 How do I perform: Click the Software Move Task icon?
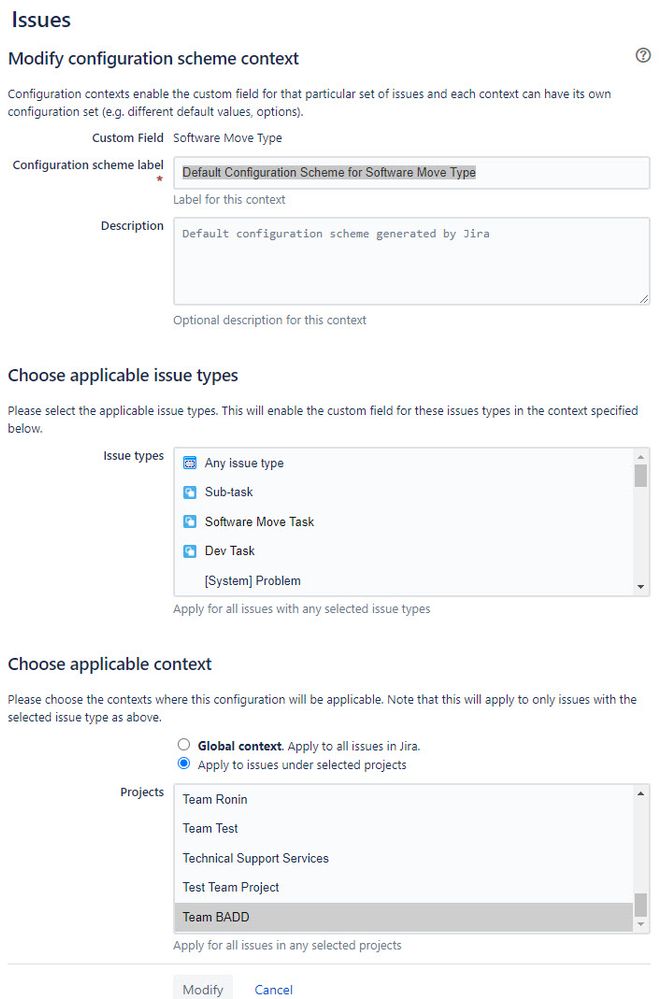[x=190, y=522]
